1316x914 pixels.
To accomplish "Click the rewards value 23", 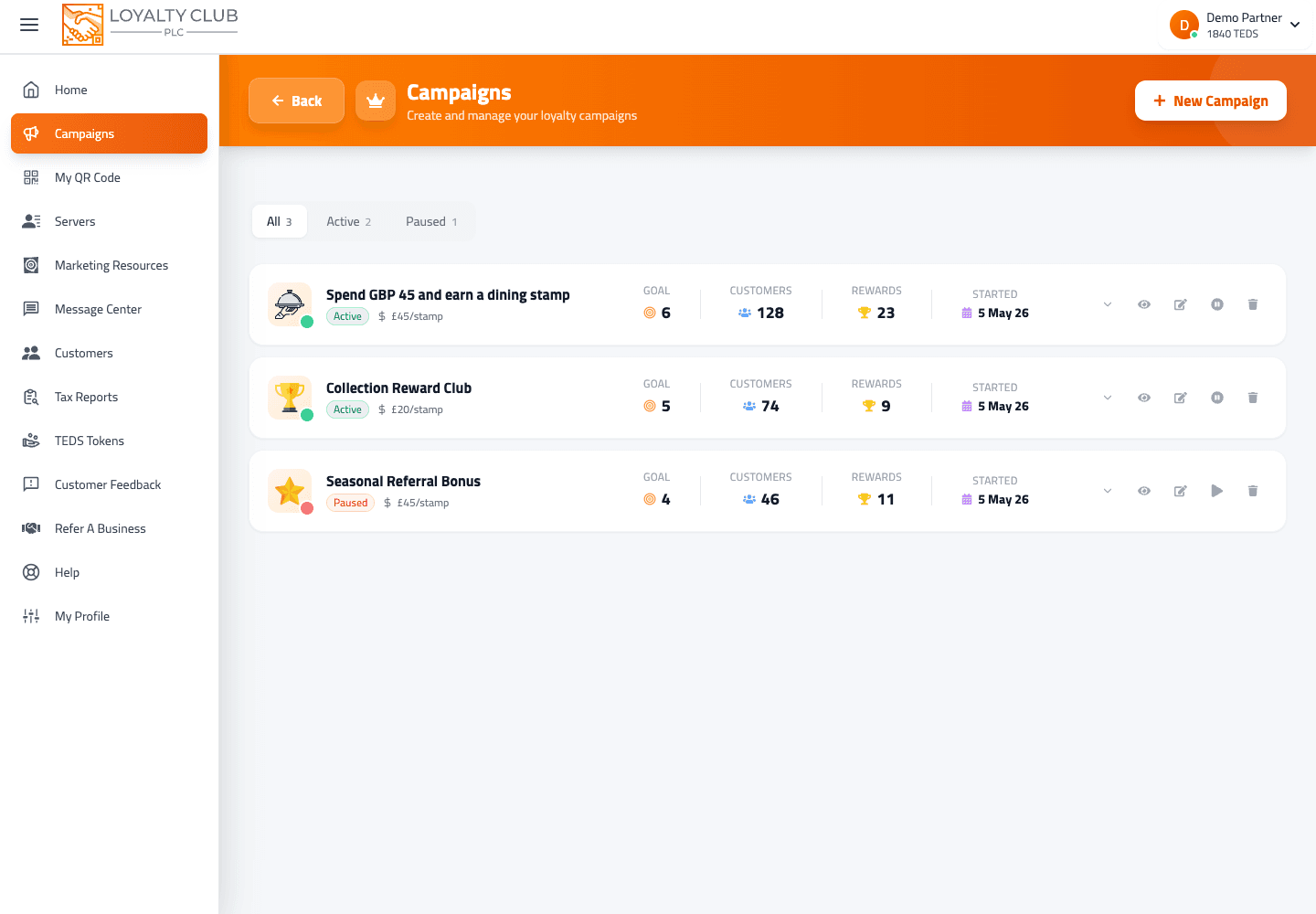I will [886, 313].
